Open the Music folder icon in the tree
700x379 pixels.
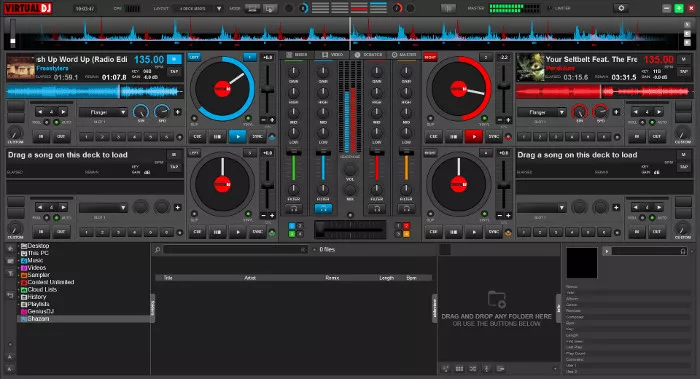24,261
